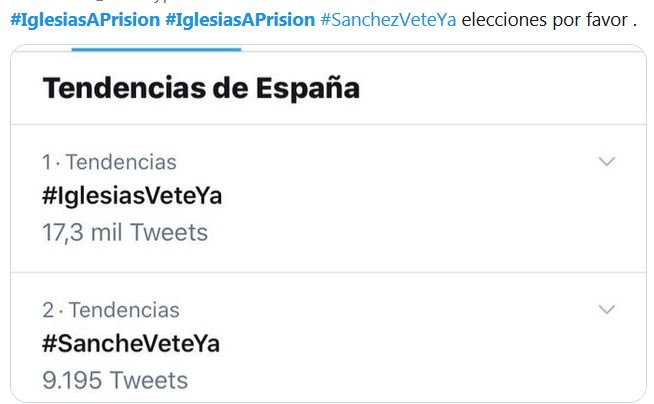Click the rank number 1 of first trend
654x404 pixels.
coord(46,162)
